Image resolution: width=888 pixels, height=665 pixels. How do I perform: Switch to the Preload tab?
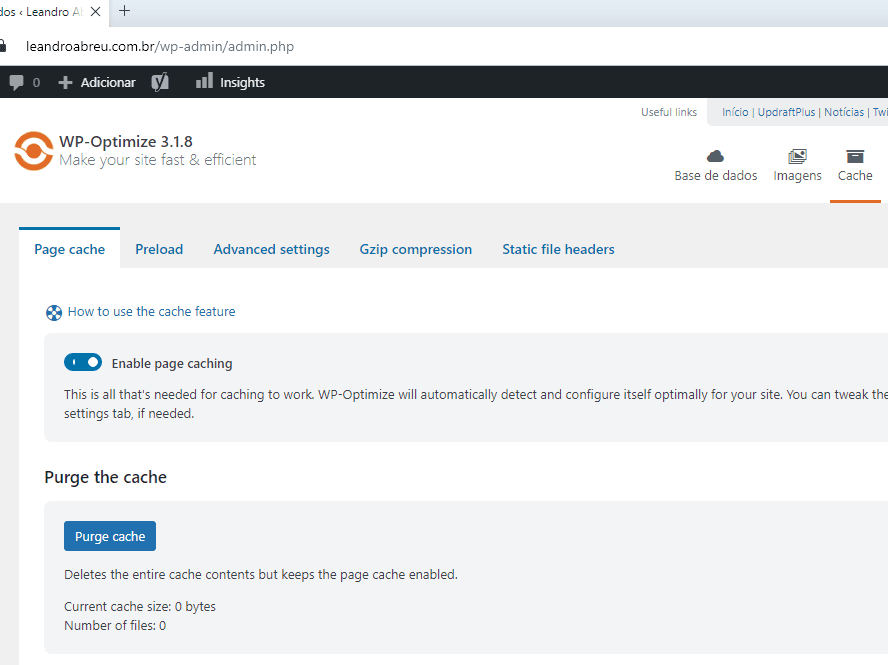click(x=159, y=249)
